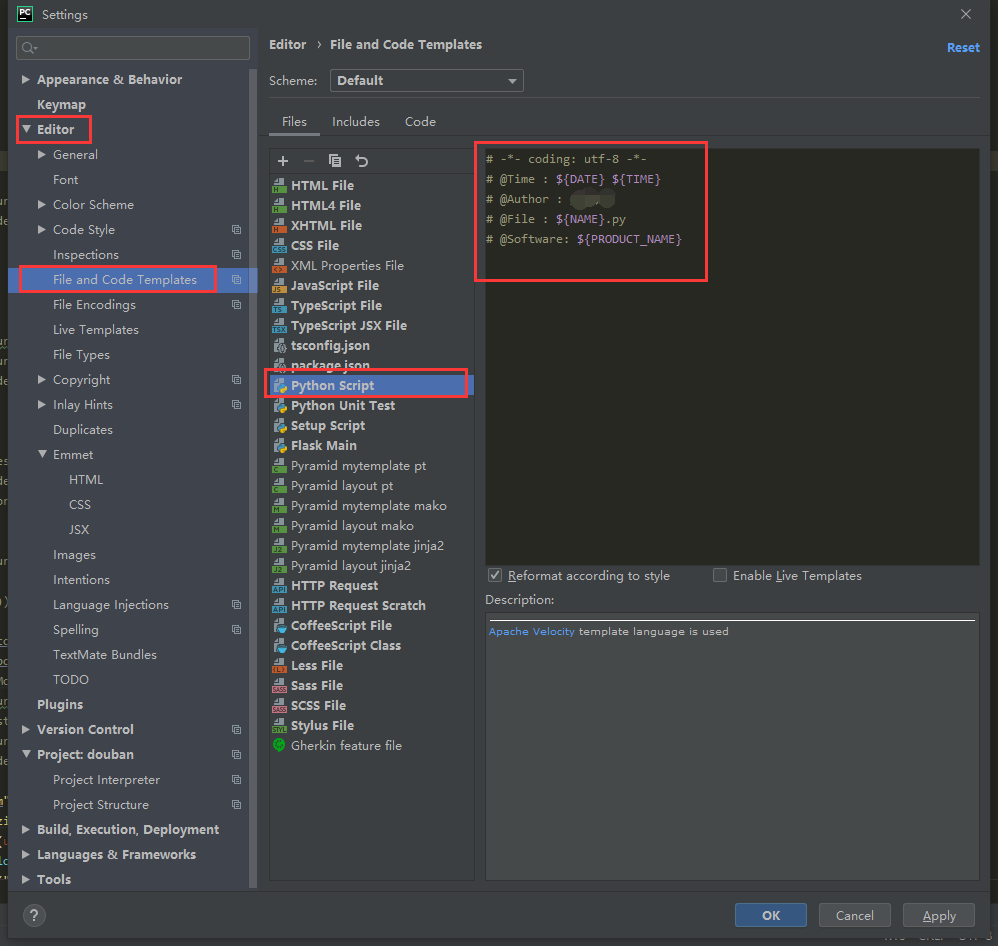Switch to the Includes tab
The width and height of the screenshot is (998, 946).
tap(356, 122)
